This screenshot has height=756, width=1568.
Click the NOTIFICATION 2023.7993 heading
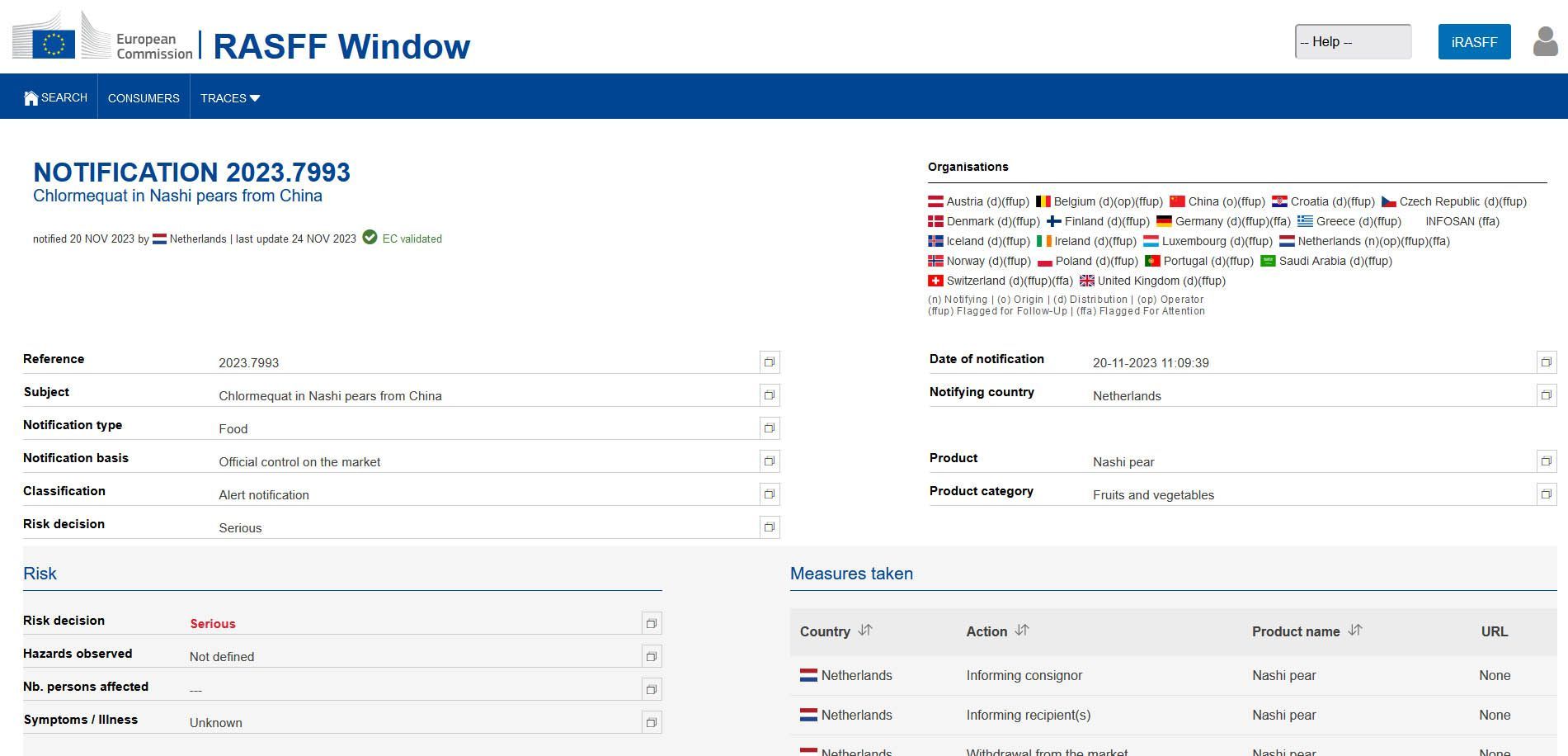(x=191, y=172)
